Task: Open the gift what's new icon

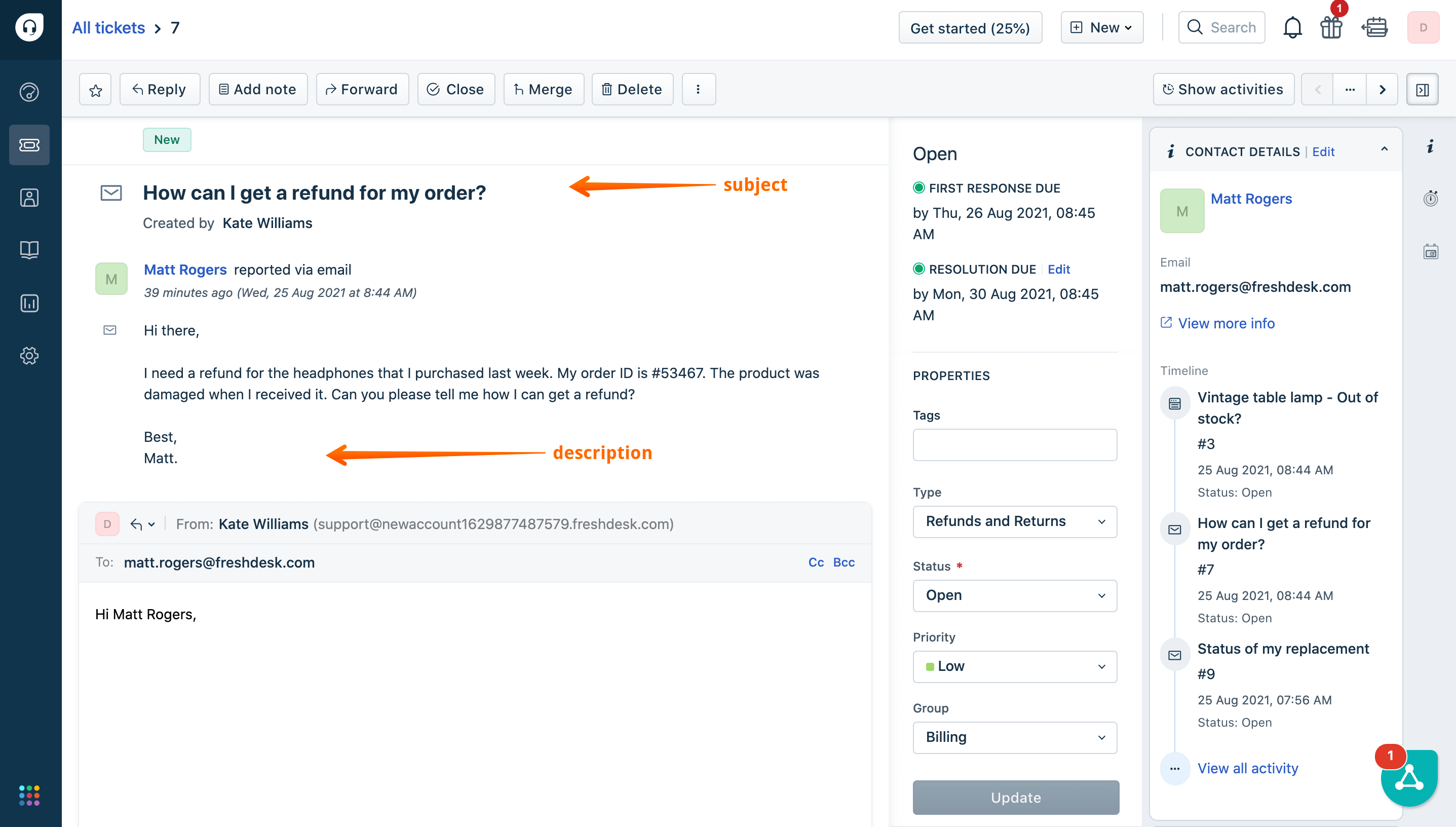Action: (1331, 27)
